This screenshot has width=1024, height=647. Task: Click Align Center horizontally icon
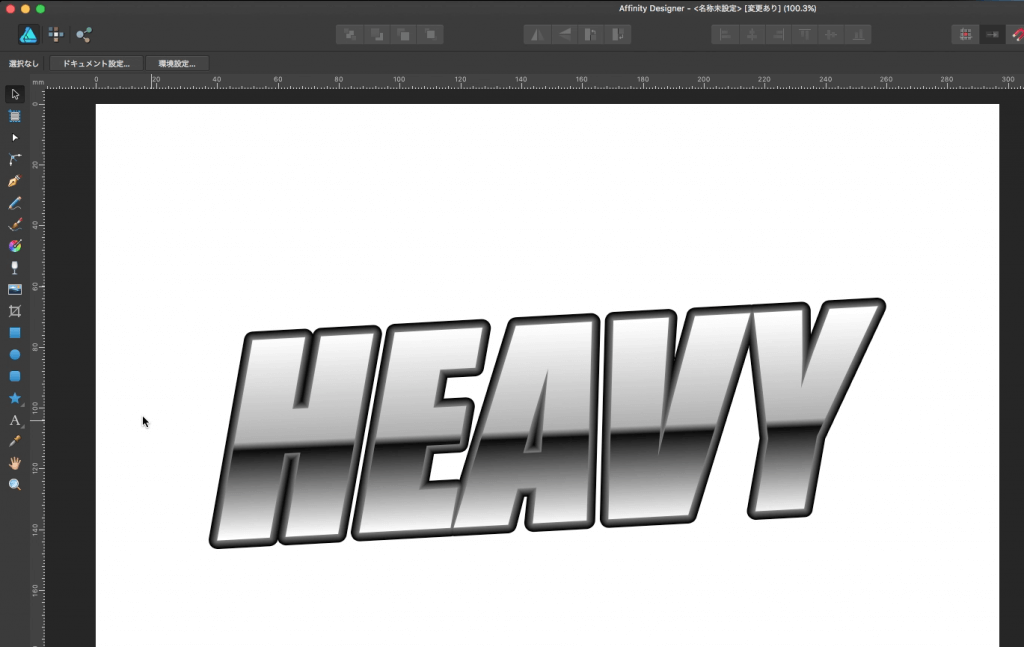(752, 35)
